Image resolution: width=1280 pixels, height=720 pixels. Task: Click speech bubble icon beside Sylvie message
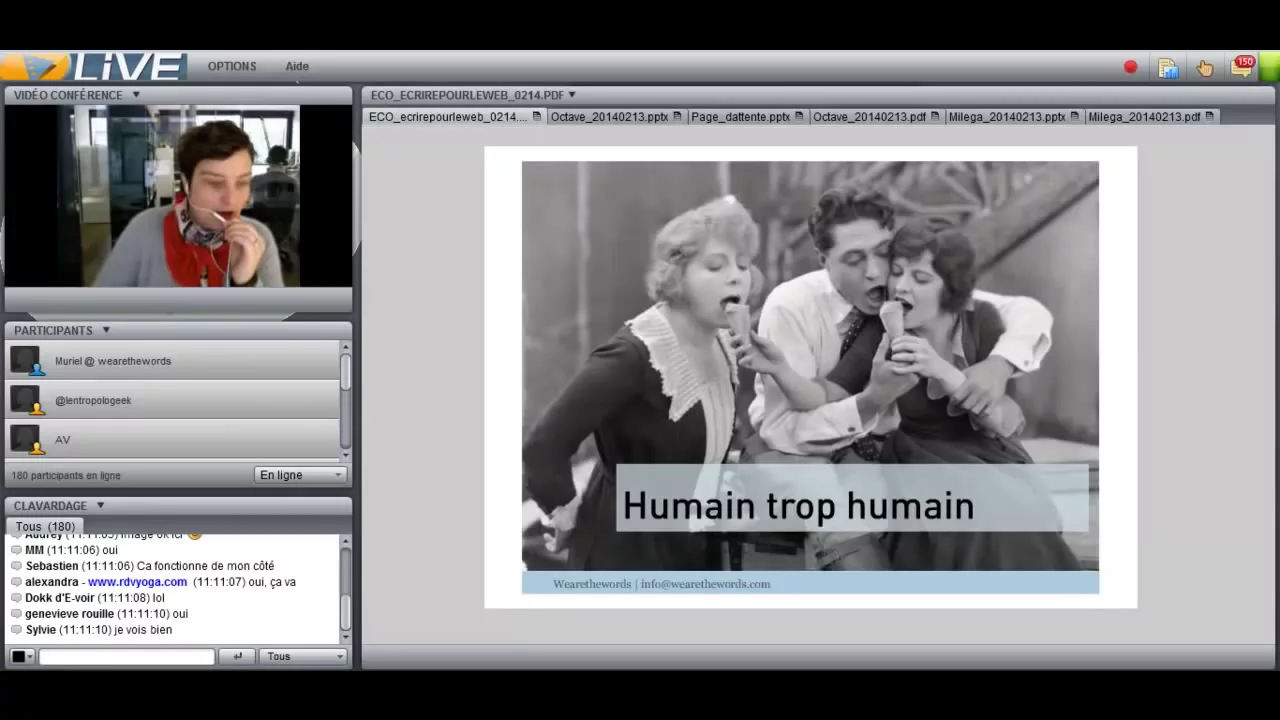point(16,630)
